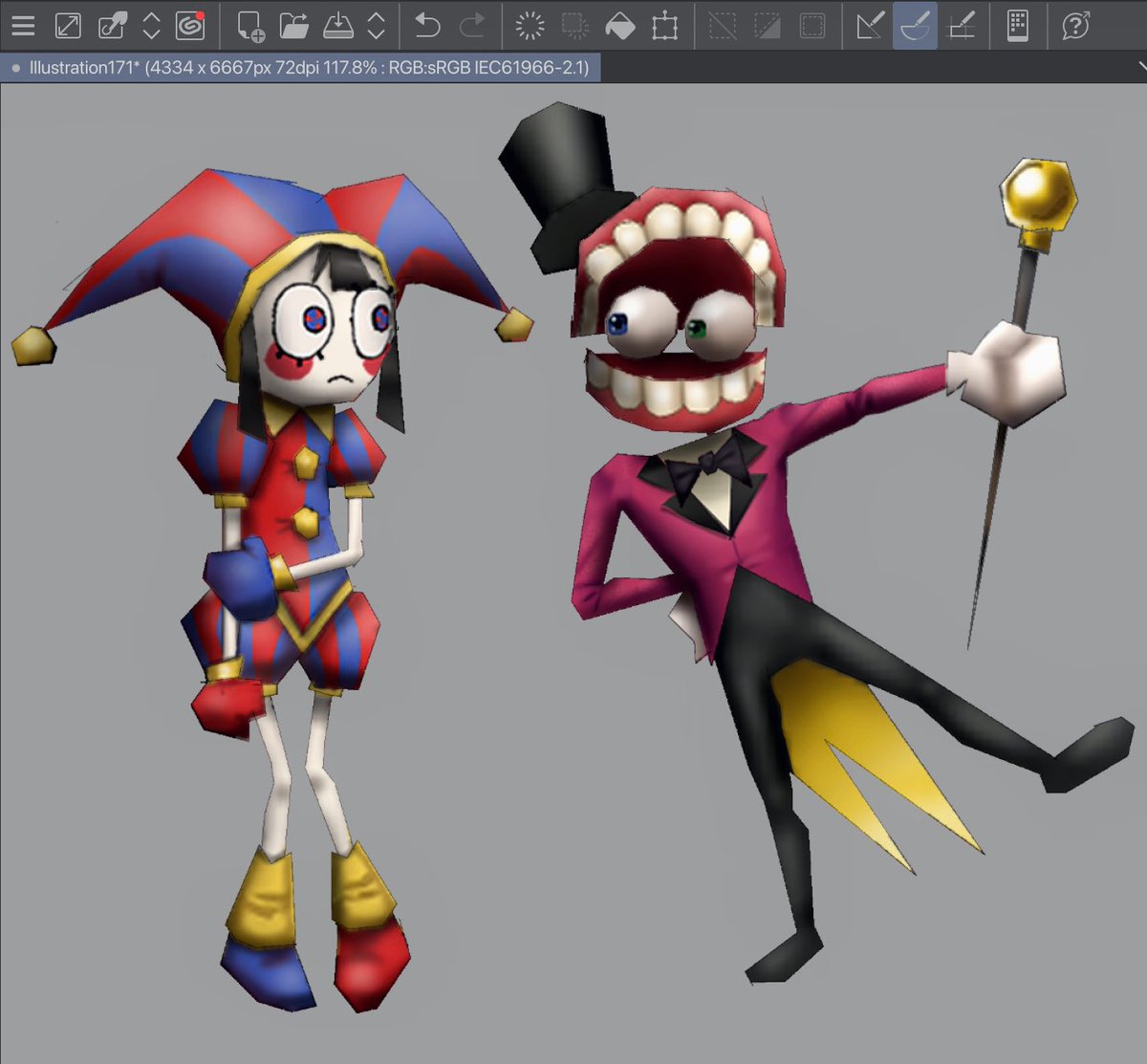The image size is (1147, 1064).
Task: Click the Clear Outside Selection icon
Action: 574,26
